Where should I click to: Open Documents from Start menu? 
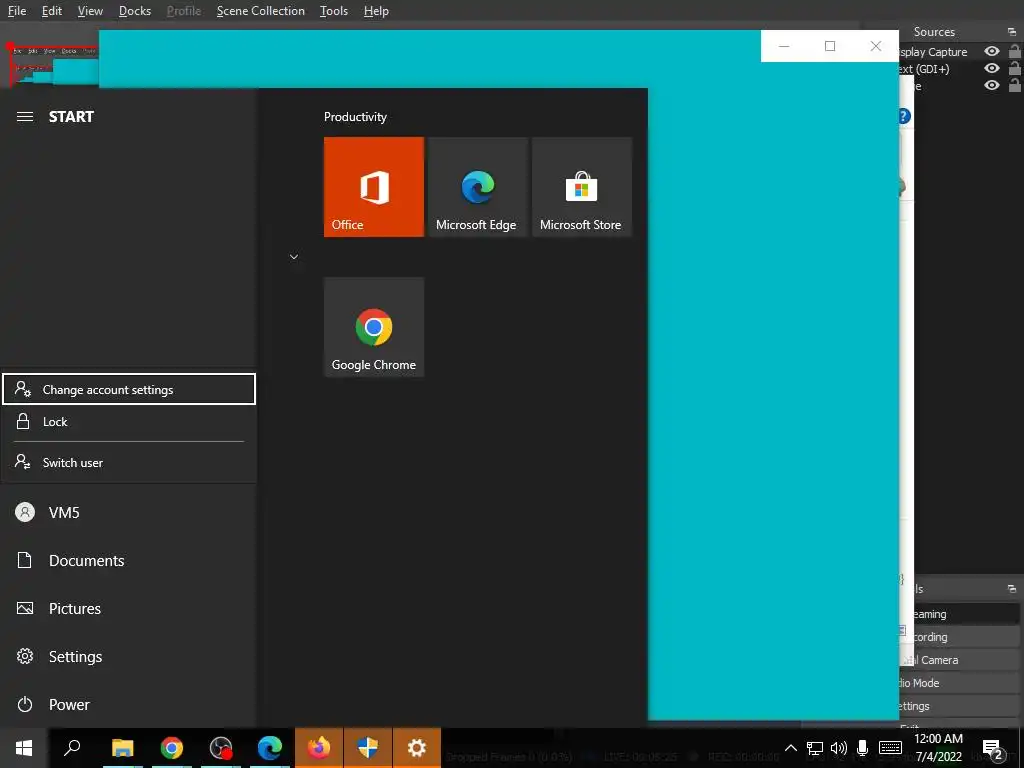(x=128, y=560)
